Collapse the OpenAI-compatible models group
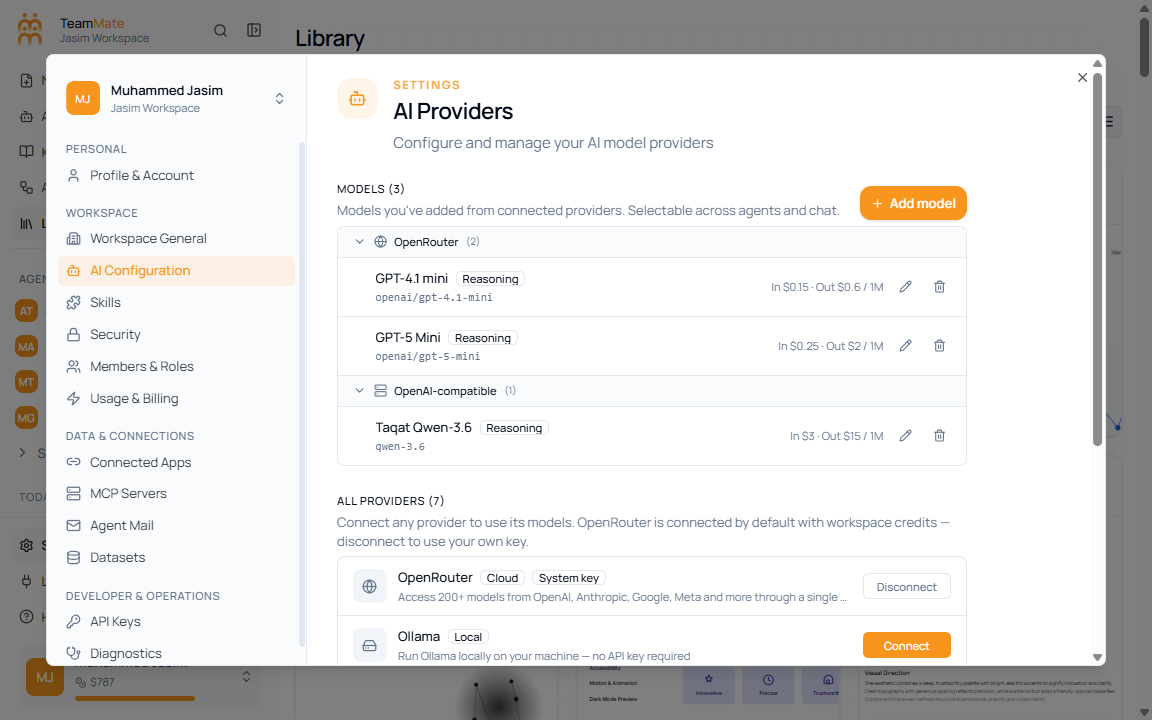Image resolution: width=1152 pixels, height=720 pixels. coord(359,391)
